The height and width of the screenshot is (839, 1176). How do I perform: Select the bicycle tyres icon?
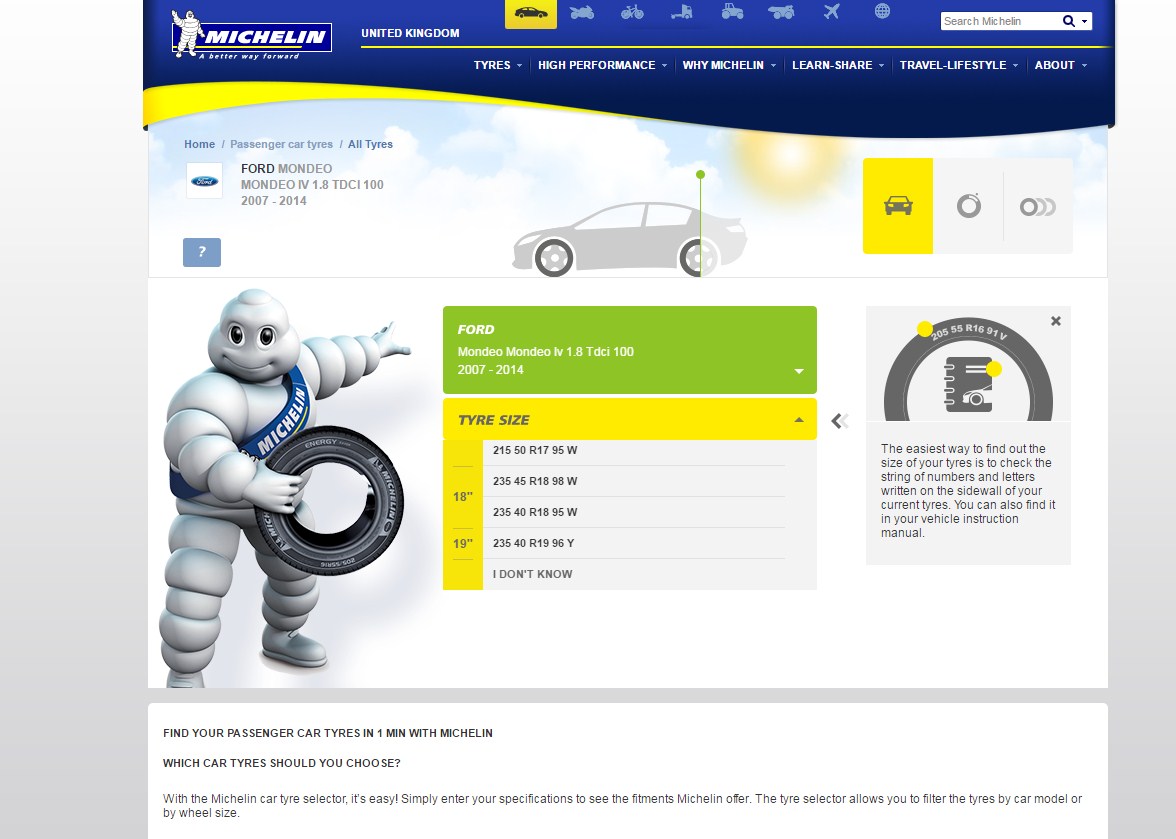click(632, 12)
